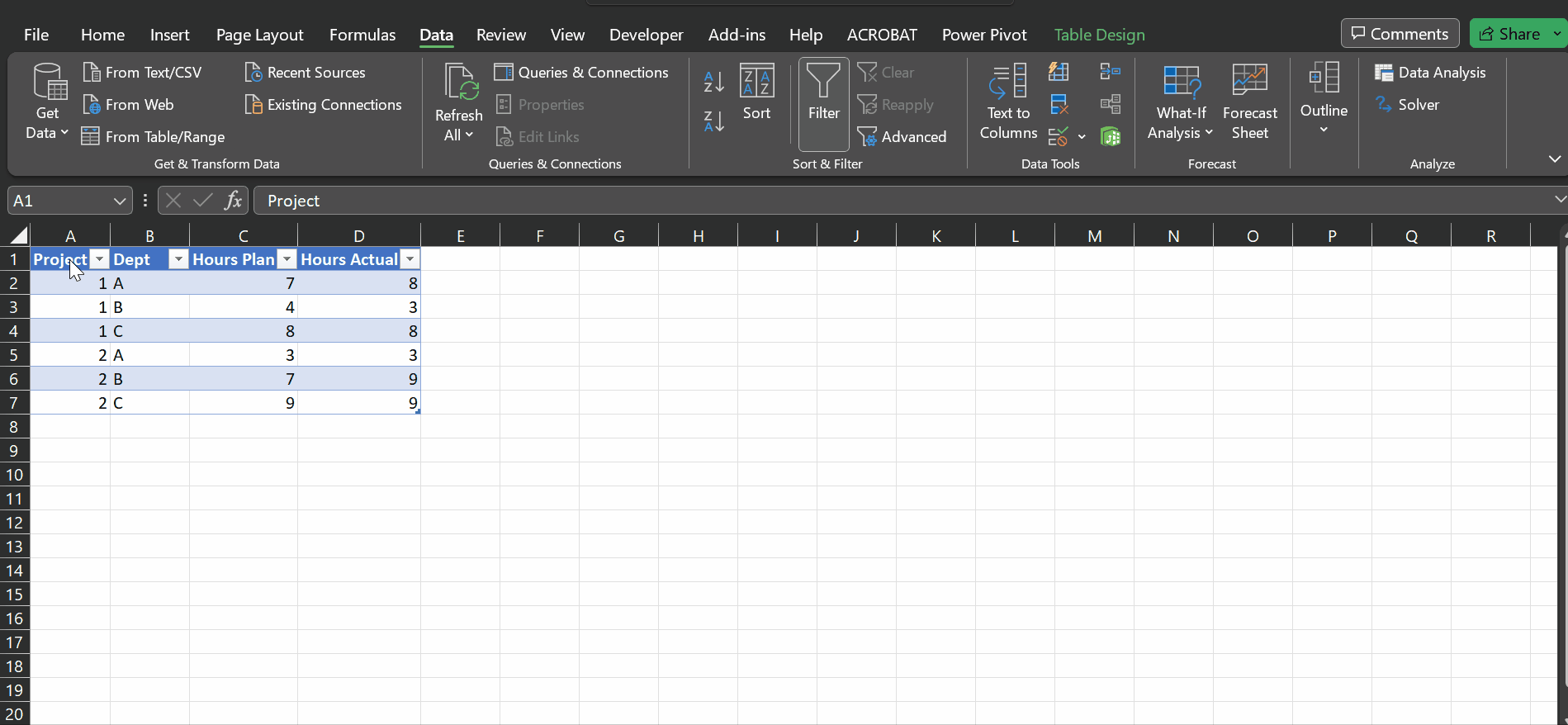The image size is (1568, 725).
Task: Switch to the Home tab
Action: 102,35
